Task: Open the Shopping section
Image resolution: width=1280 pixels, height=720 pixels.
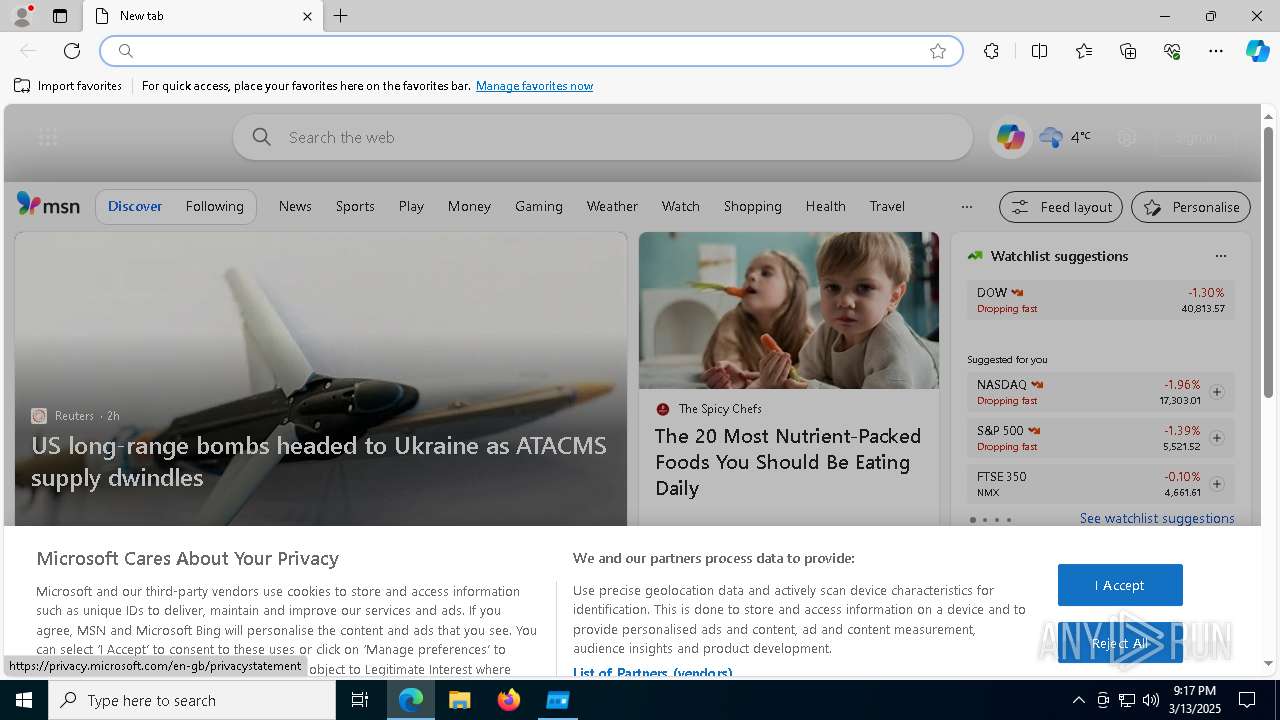Action: pyautogui.click(x=753, y=206)
